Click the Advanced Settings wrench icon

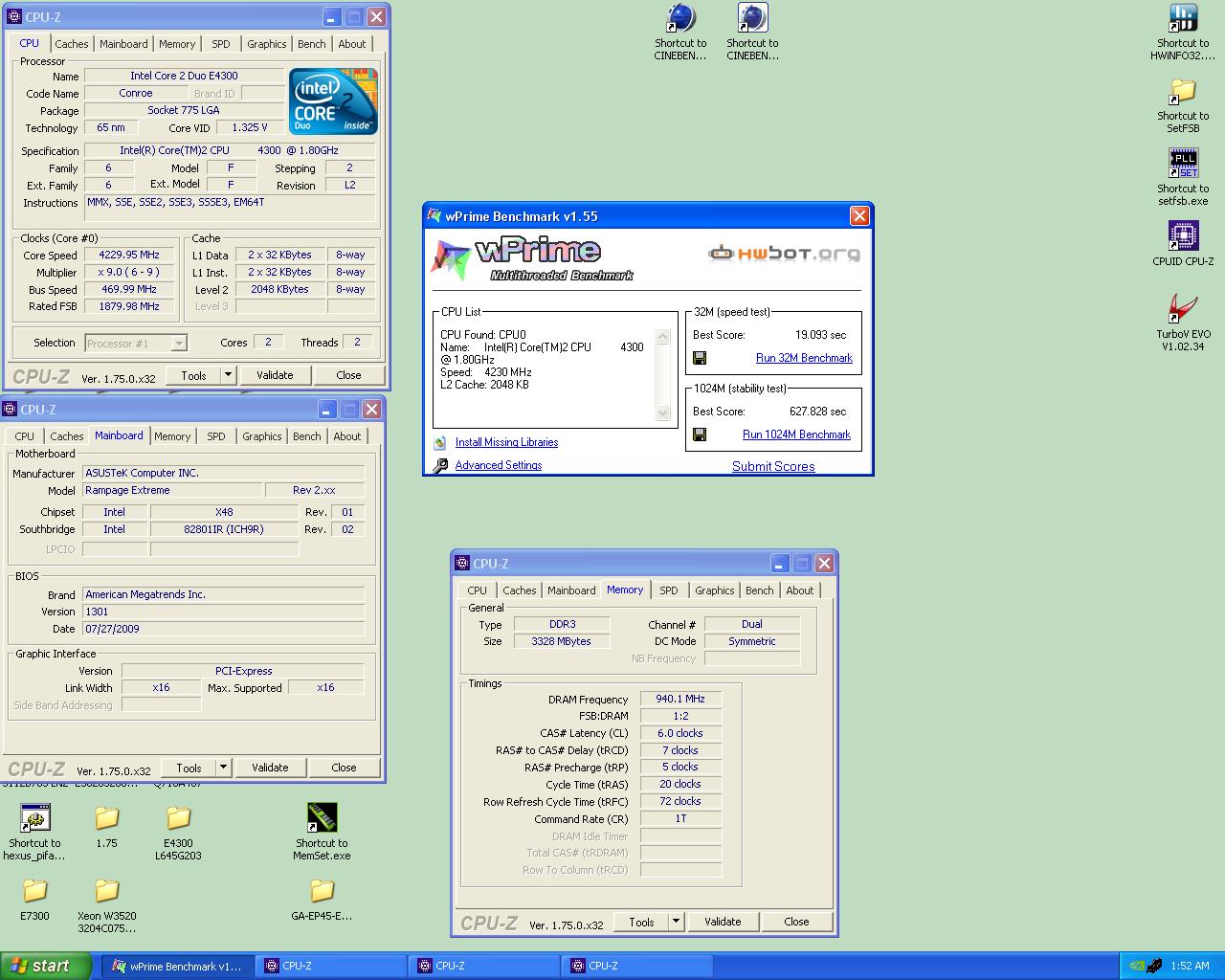click(440, 465)
